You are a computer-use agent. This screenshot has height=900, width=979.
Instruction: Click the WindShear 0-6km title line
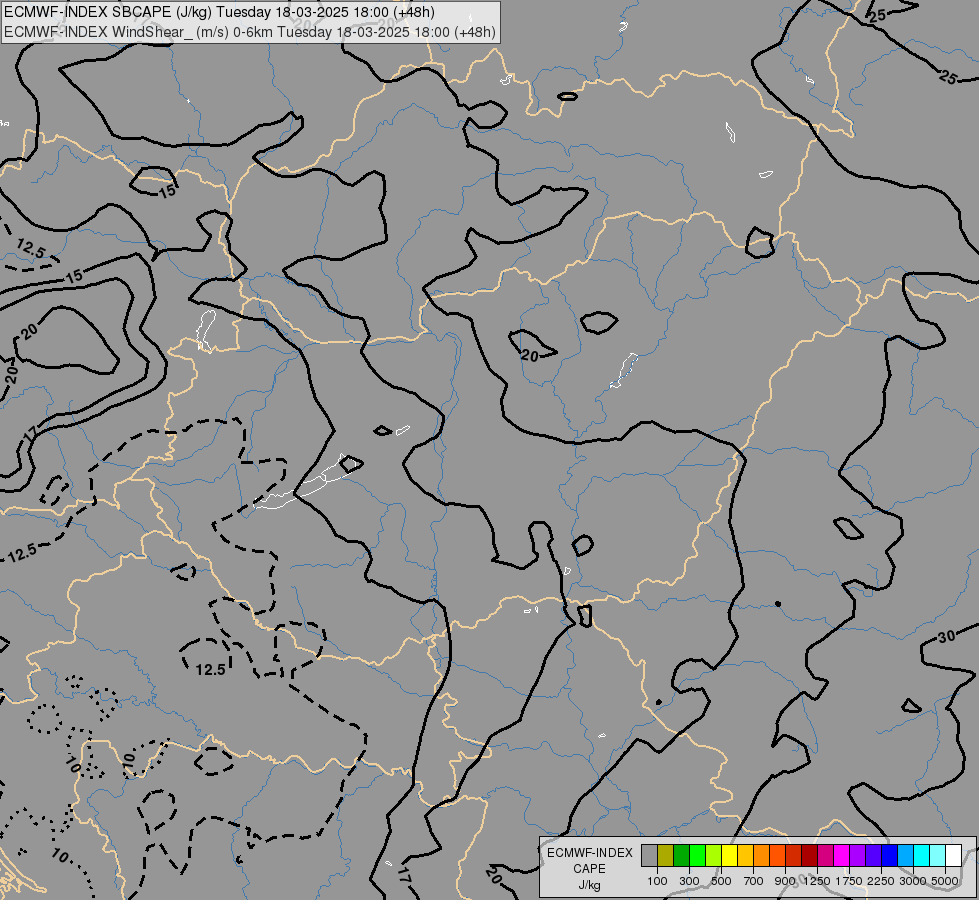coord(250,32)
